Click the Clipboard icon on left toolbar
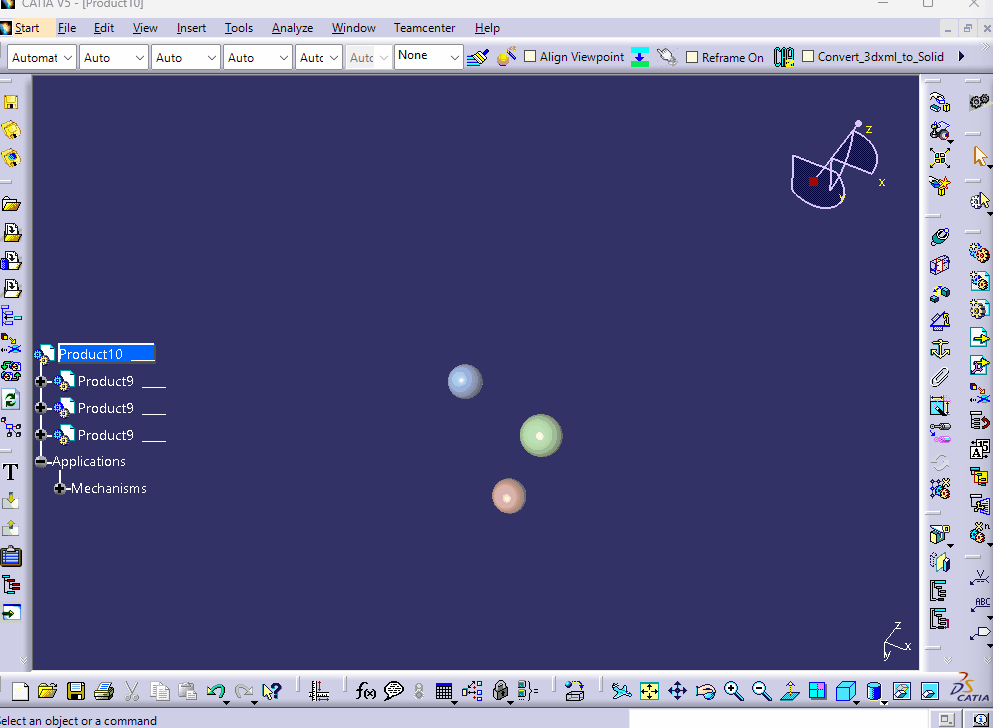 click(11, 556)
